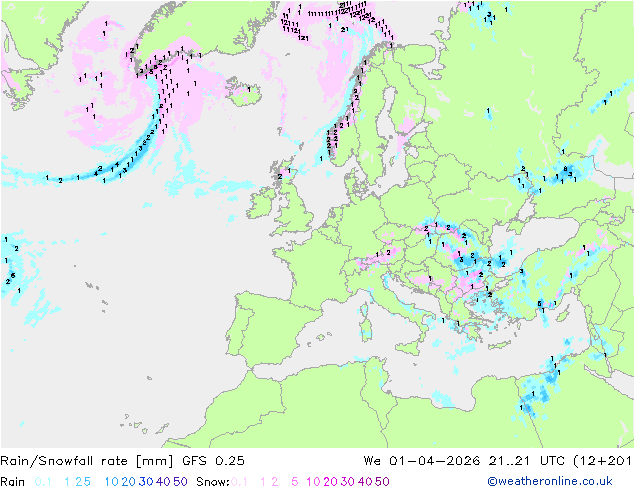634x490 pixels.
Task: Select the snow legend value 0.1
Action: [x=239, y=482]
